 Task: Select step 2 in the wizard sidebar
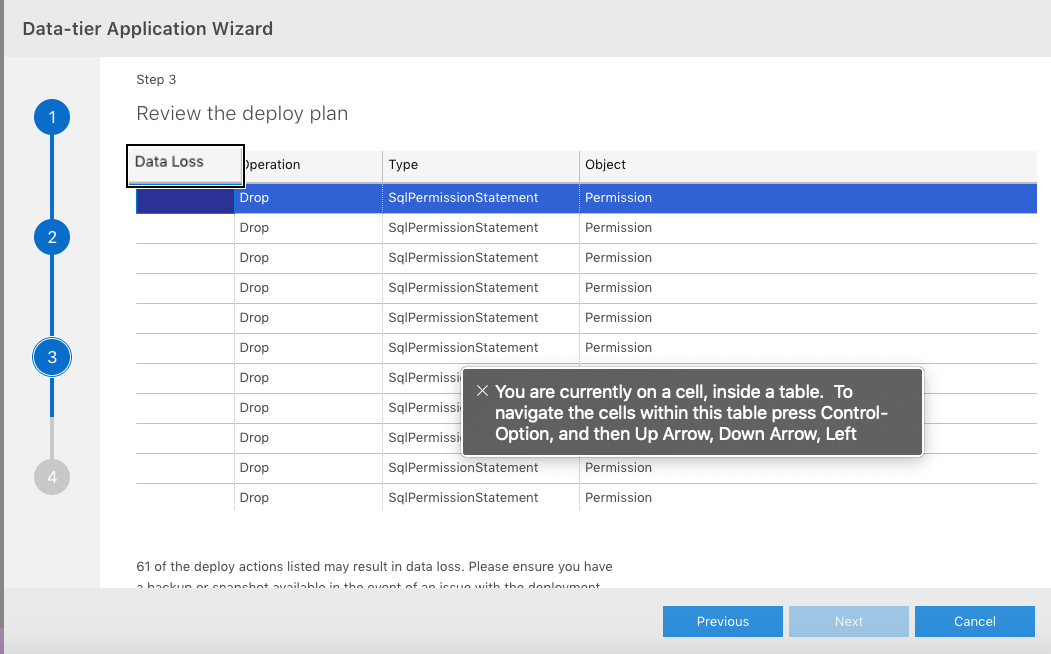[52, 237]
